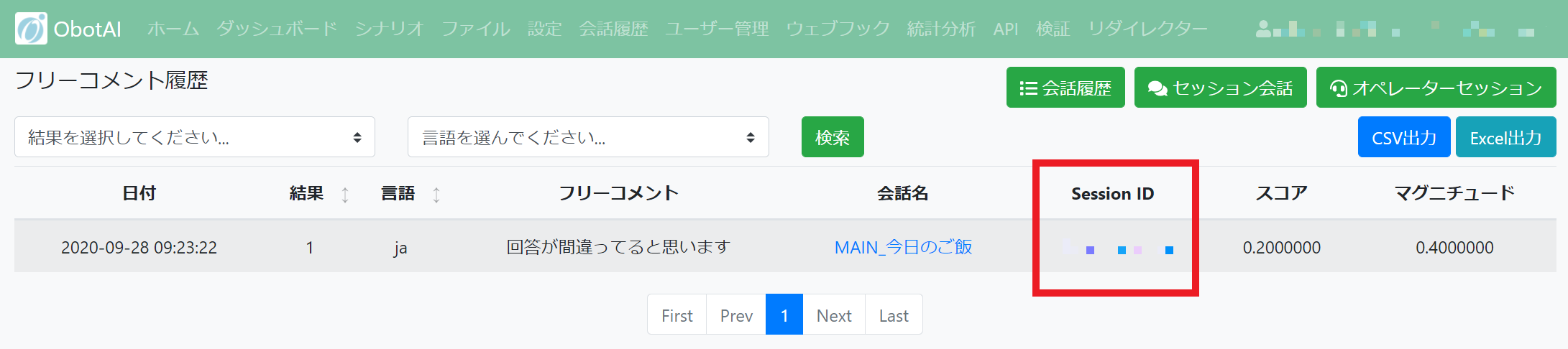Sort table by 言語 column arrows

436,194
